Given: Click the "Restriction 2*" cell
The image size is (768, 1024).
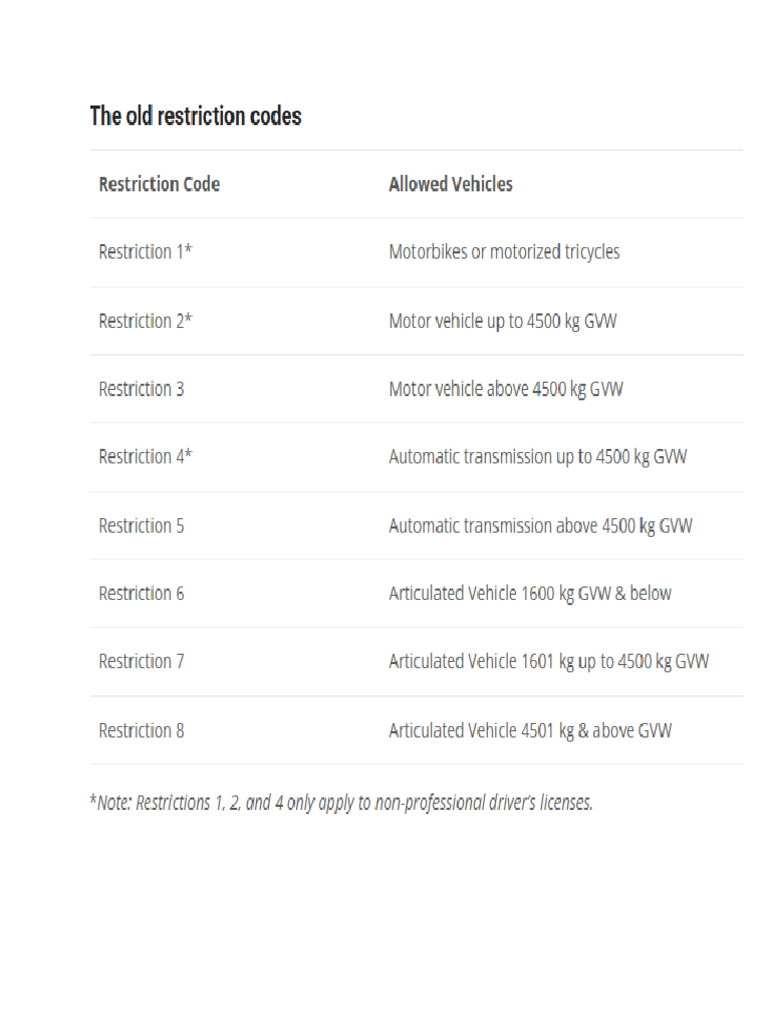Looking at the screenshot, I should (145, 321).
